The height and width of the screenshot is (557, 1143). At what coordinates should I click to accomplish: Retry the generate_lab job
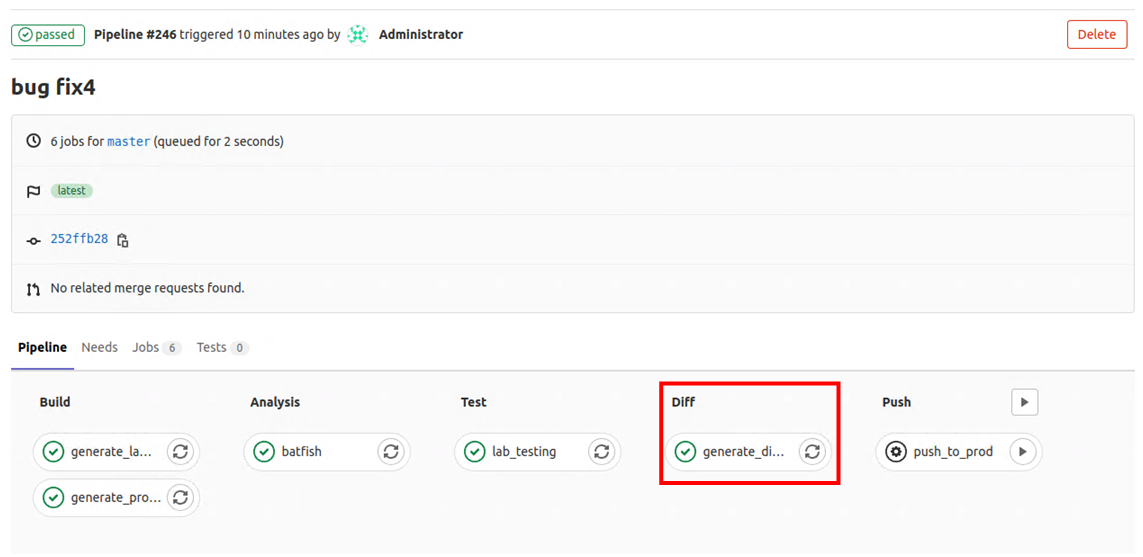point(180,452)
